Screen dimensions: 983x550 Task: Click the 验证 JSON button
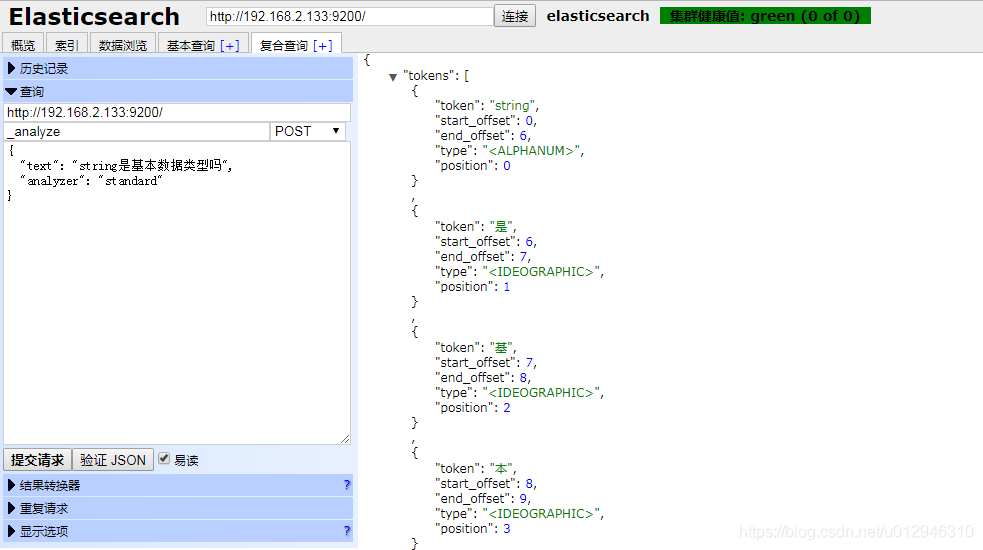pos(113,460)
